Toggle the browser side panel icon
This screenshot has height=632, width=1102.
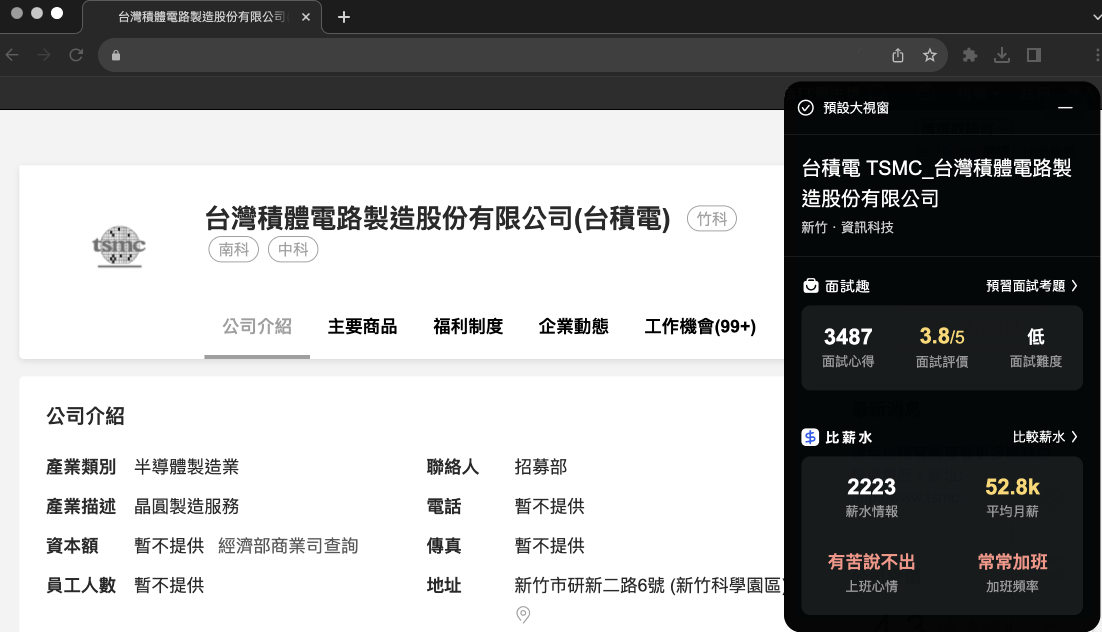tap(1034, 55)
